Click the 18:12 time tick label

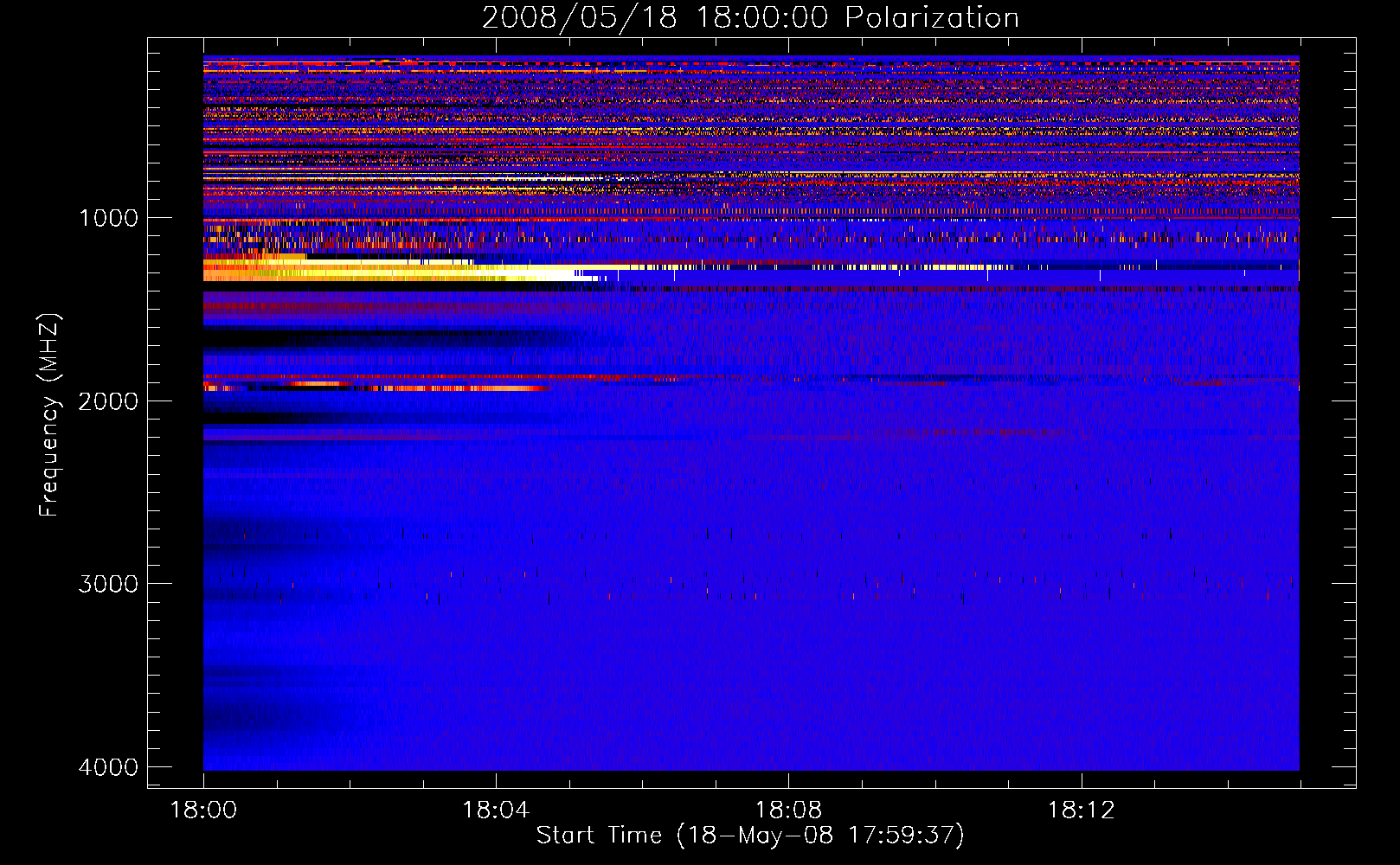pos(1081,811)
